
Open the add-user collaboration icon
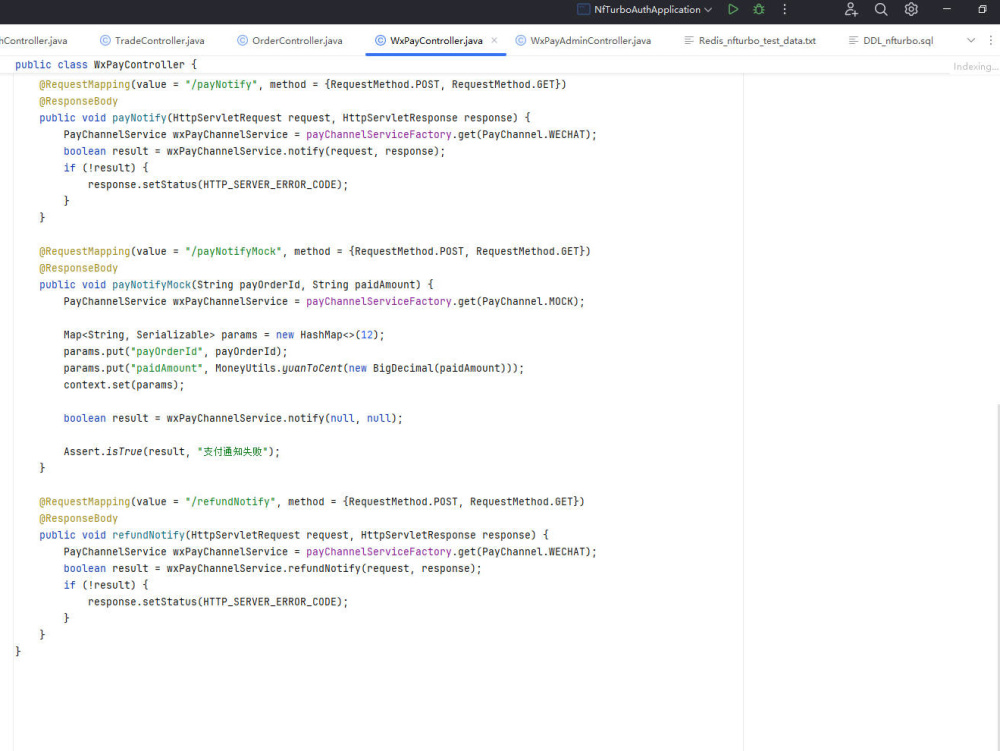(x=851, y=10)
